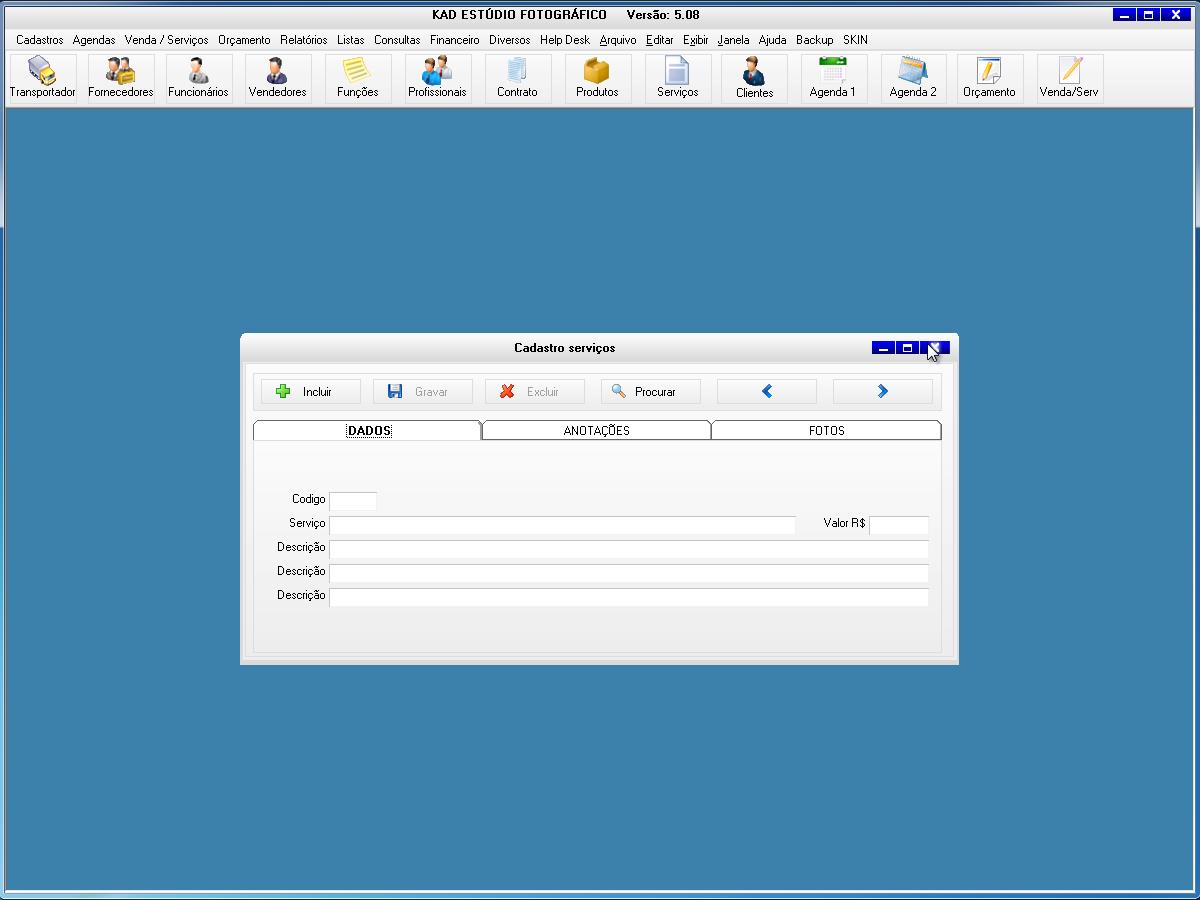This screenshot has height=900, width=1200.
Task: Click the Funcionários toolbar icon
Action: (x=198, y=79)
